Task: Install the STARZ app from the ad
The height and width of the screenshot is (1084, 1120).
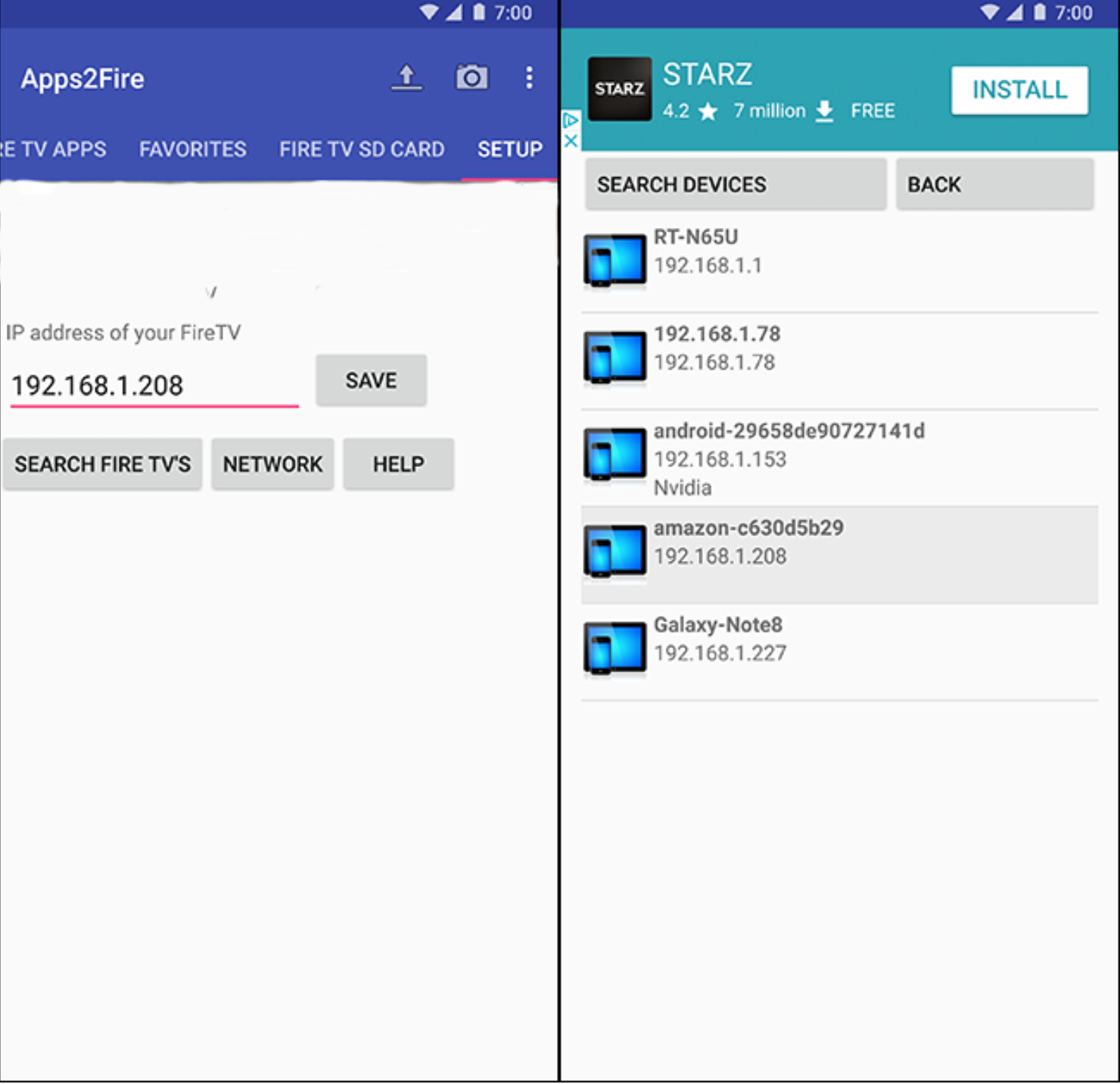Action: [x=1019, y=90]
